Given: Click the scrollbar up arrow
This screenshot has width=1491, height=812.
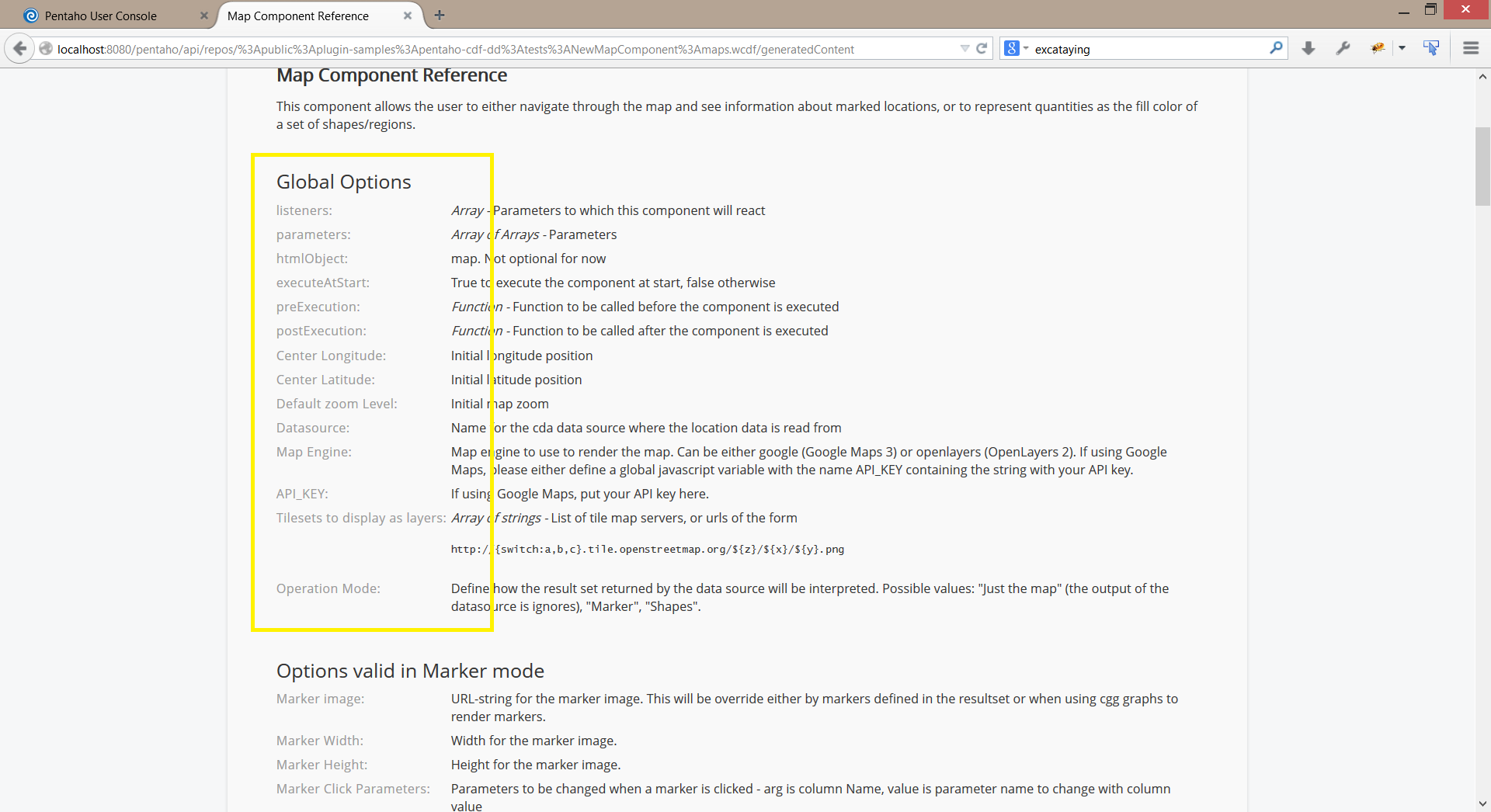Looking at the screenshot, I should coord(1482,76).
